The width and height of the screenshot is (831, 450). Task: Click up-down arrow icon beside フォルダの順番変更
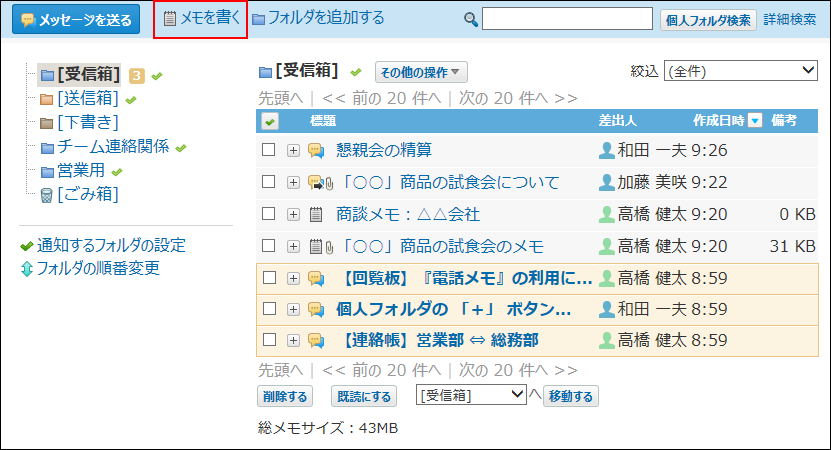point(26,269)
